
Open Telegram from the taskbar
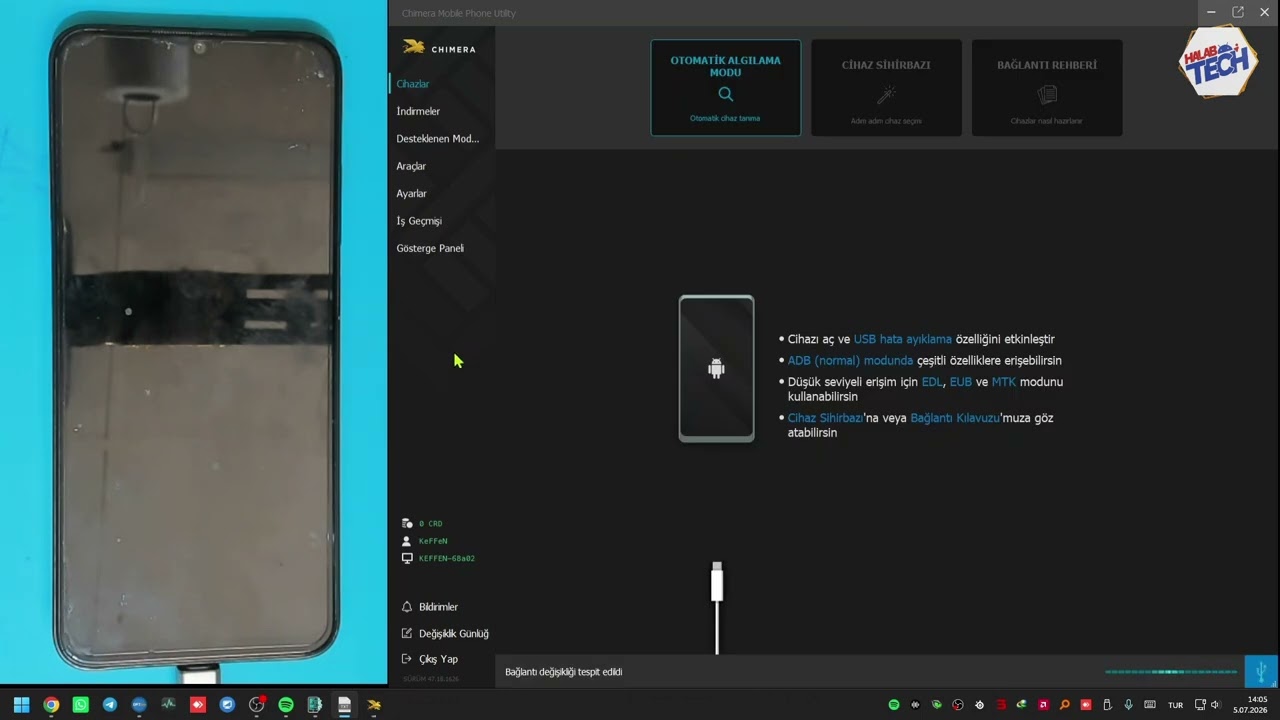tap(110, 705)
